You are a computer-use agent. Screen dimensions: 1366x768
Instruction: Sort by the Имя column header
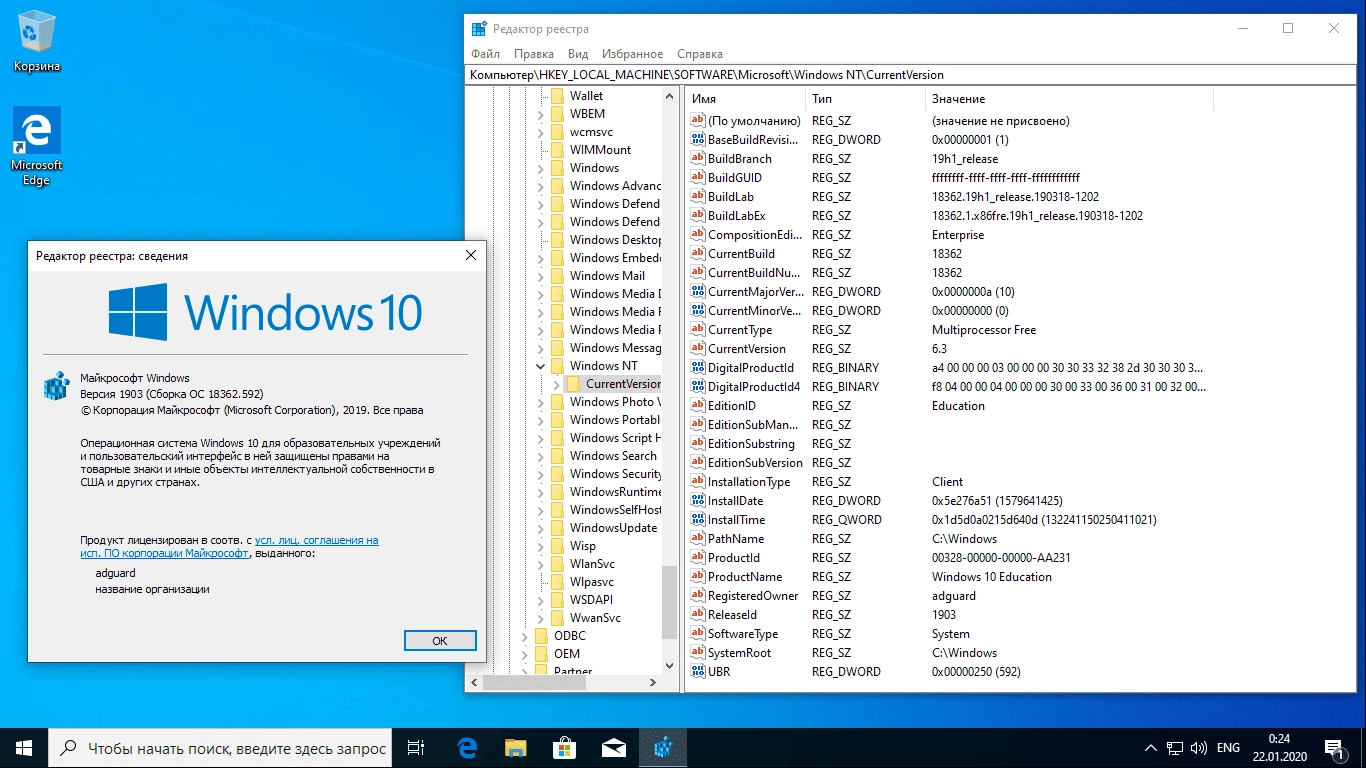(745, 99)
